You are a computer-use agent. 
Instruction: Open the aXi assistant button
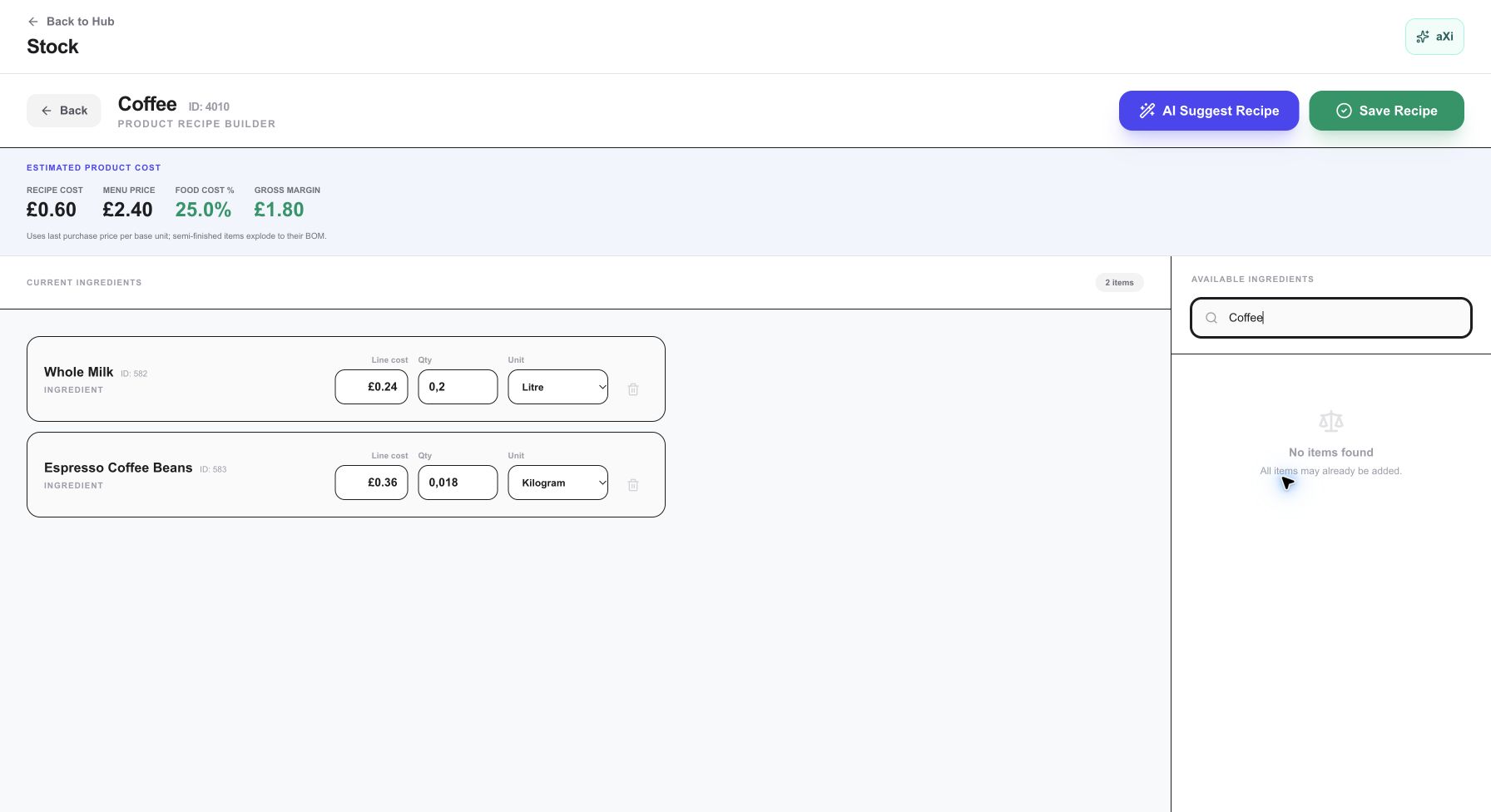pyautogui.click(x=1434, y=37)
